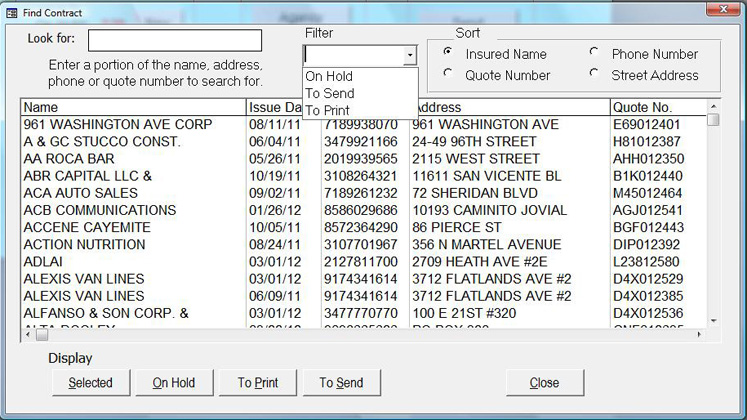Select the Insured Name sort option

pos(447,51)
